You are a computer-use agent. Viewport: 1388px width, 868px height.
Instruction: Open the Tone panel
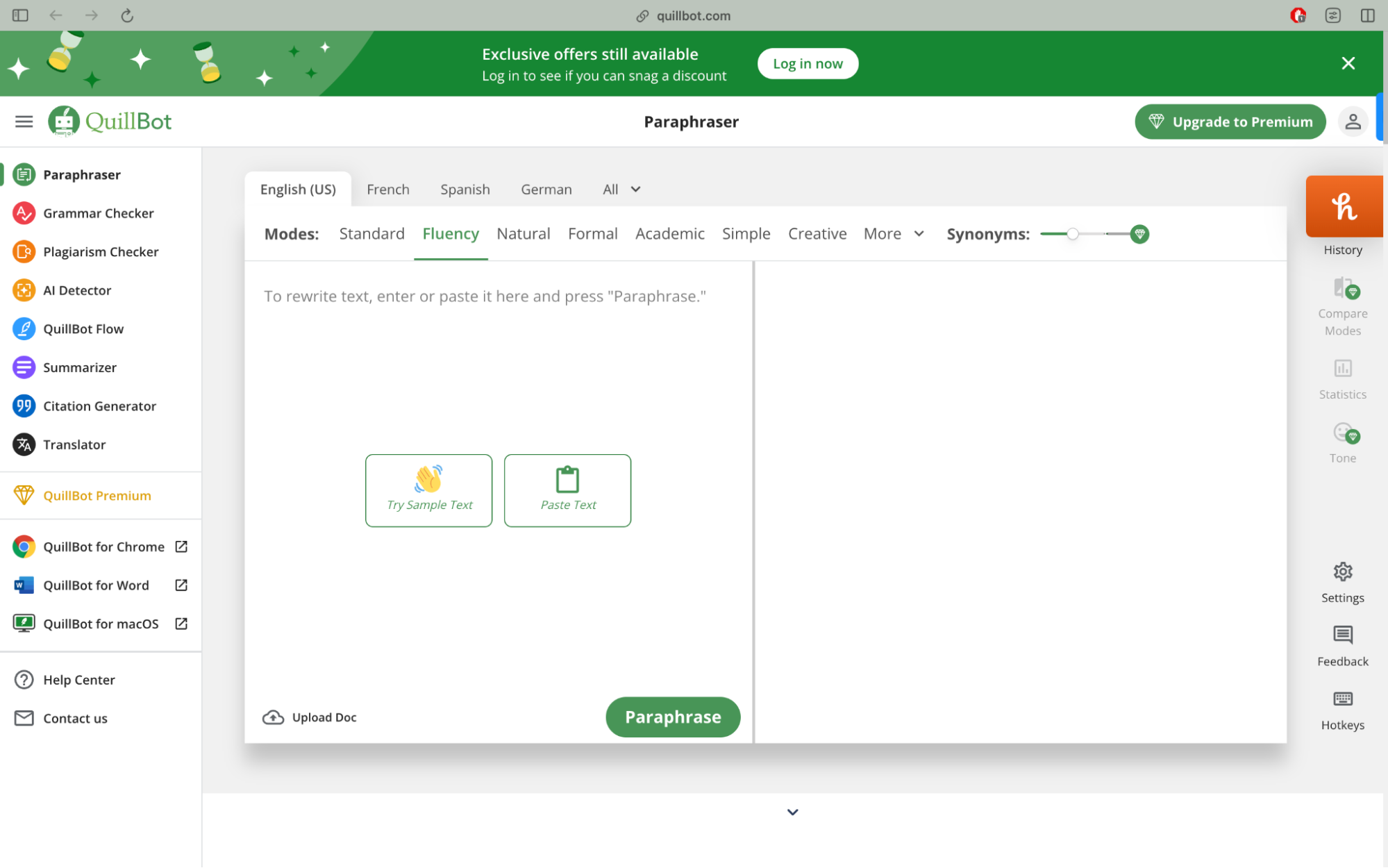(x=1343, y=443)
